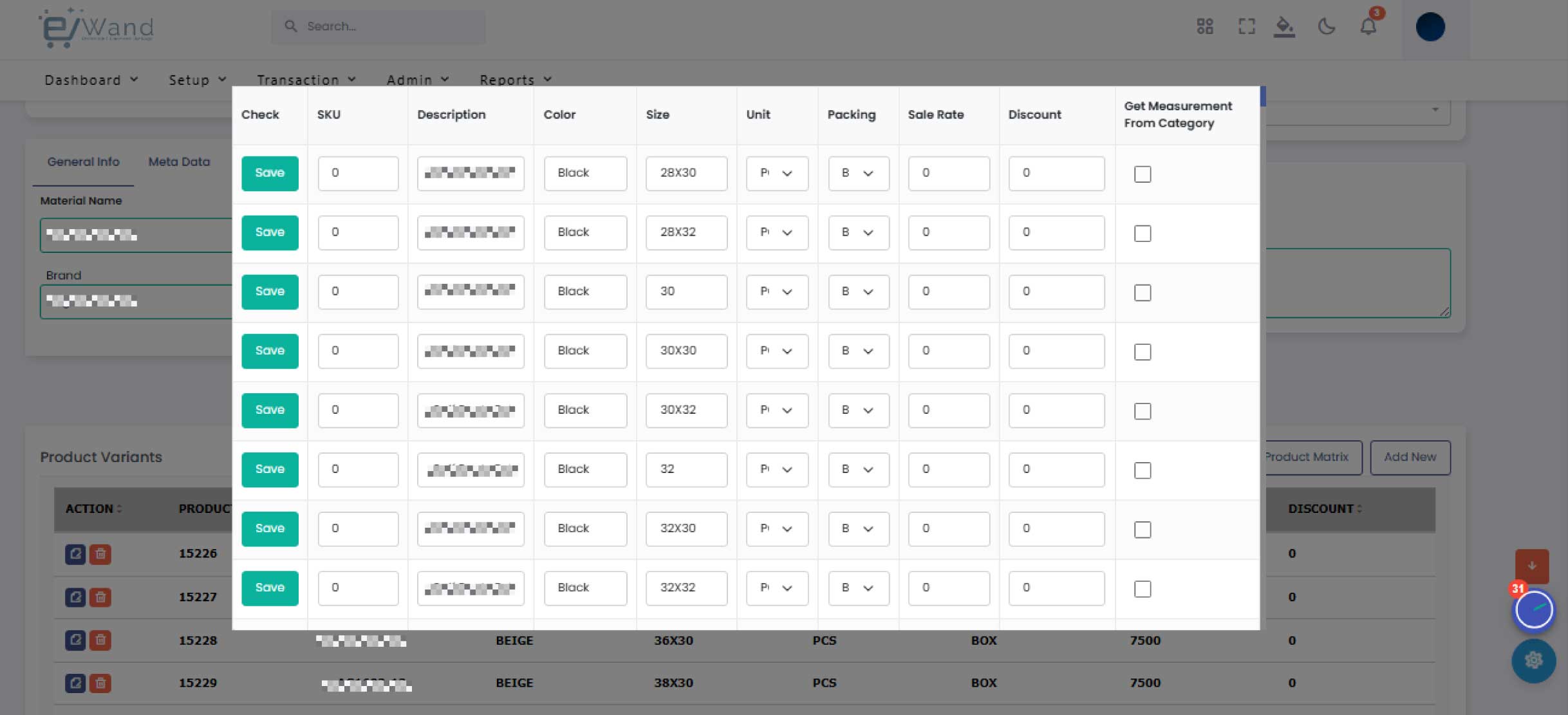Switch to the Meta Data tab
The width and height of the screenshot is (1568, 715).
click(x=179, y=162)
